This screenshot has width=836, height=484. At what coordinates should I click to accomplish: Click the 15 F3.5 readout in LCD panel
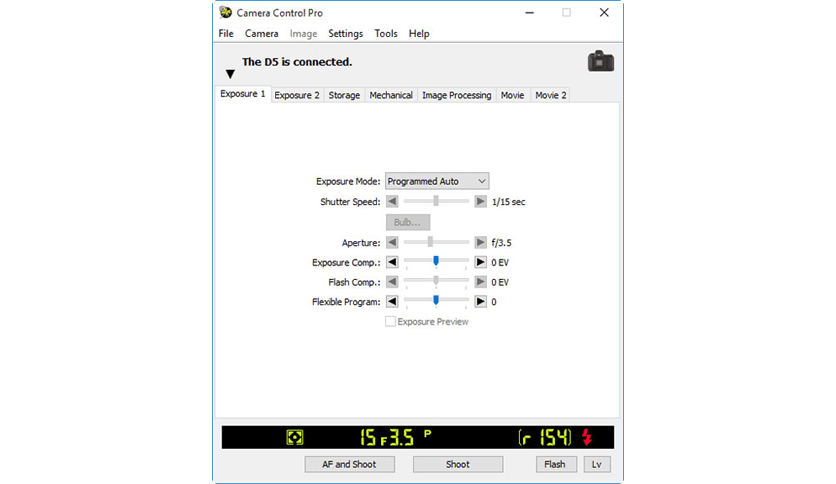(387, 438)
